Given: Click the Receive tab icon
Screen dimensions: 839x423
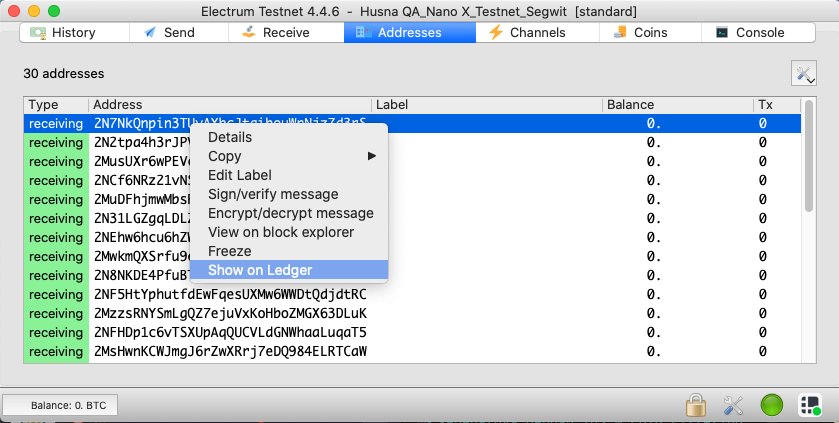Looking at the screenshot, I should point(248,32).
